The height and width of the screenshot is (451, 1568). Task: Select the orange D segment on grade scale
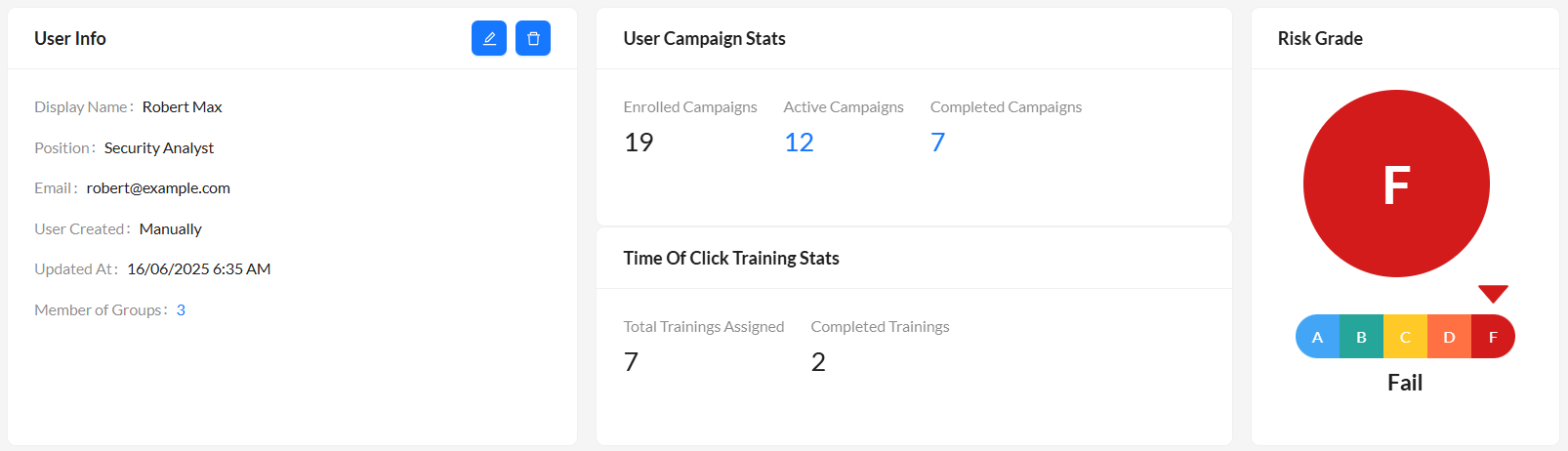(x=1449, y=337)
